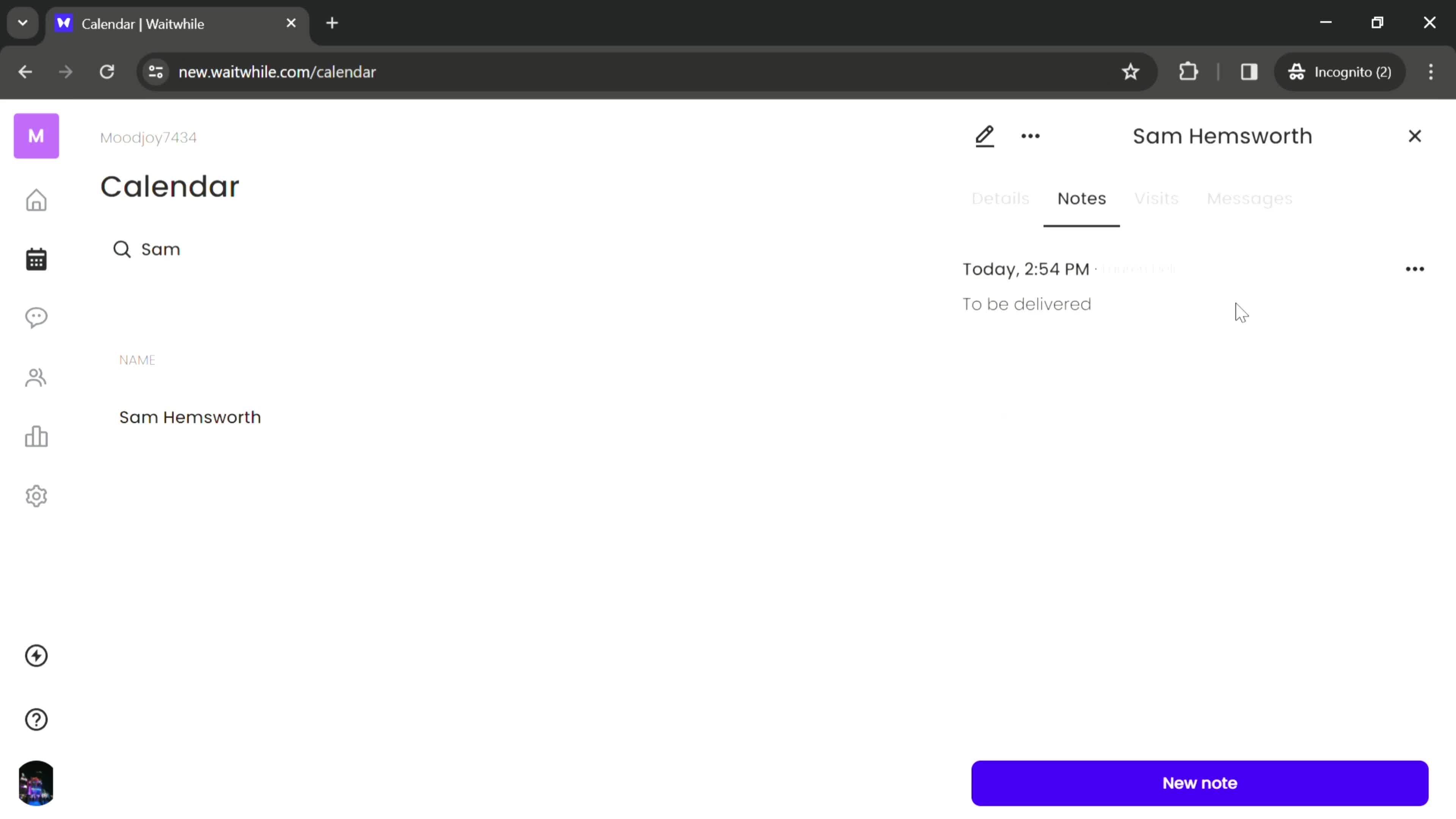
Task: Open the Visits tab panel
Action: click(1157, 198)
